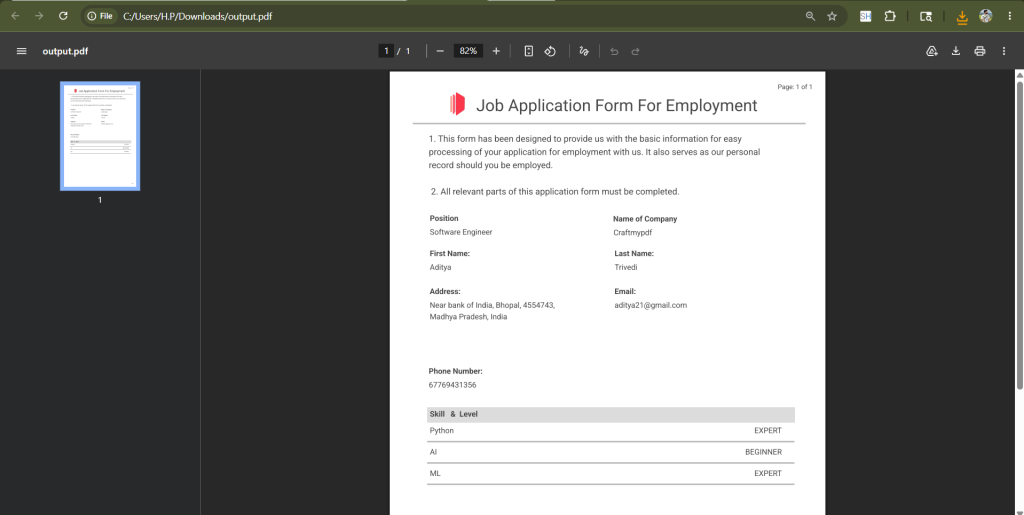The image size is (1024, 515).
Task: Click the 'Software Engineer' position value
Action: click(x=461, y=232)
